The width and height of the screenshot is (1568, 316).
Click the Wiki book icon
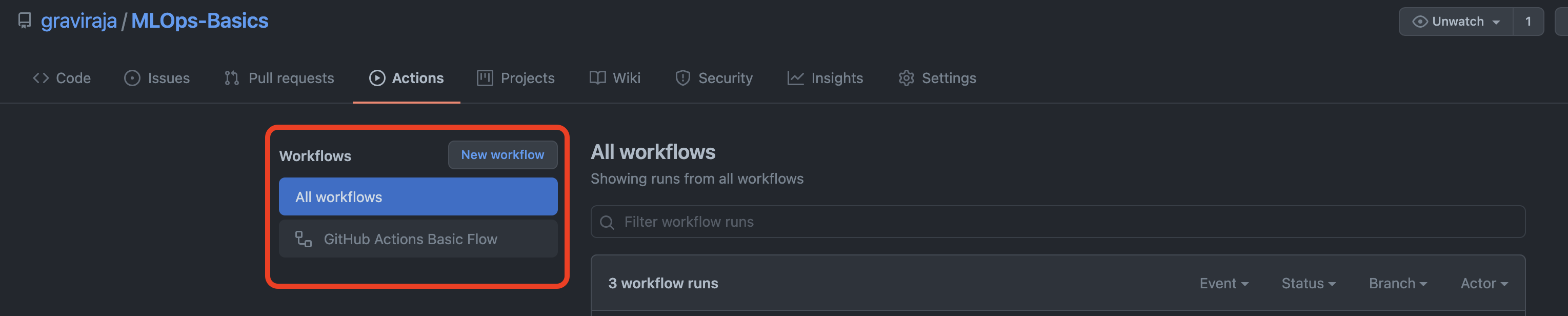(x=597, y=78)
